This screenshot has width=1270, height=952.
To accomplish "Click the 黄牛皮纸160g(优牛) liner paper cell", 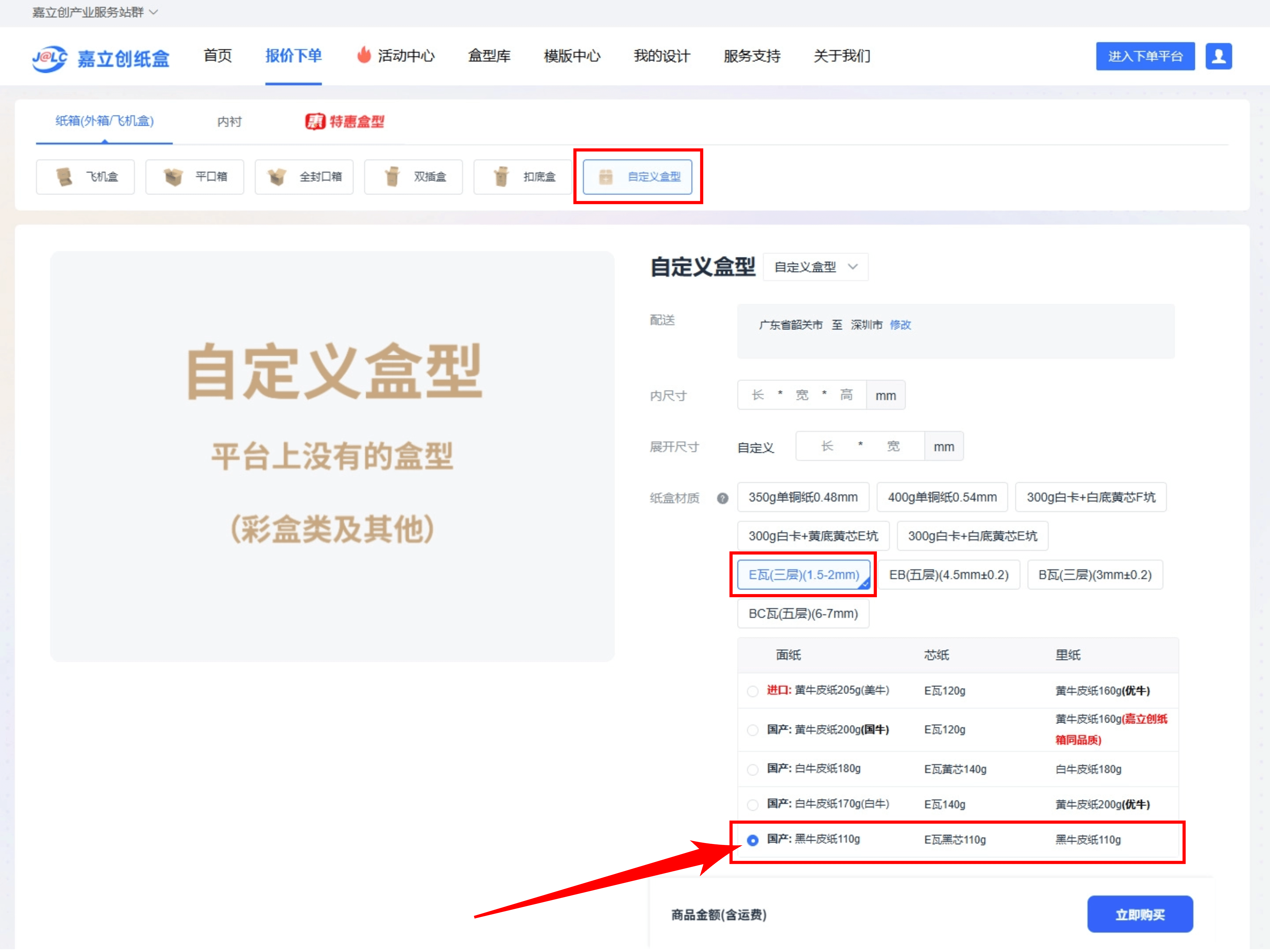I will coord(1102,691).
